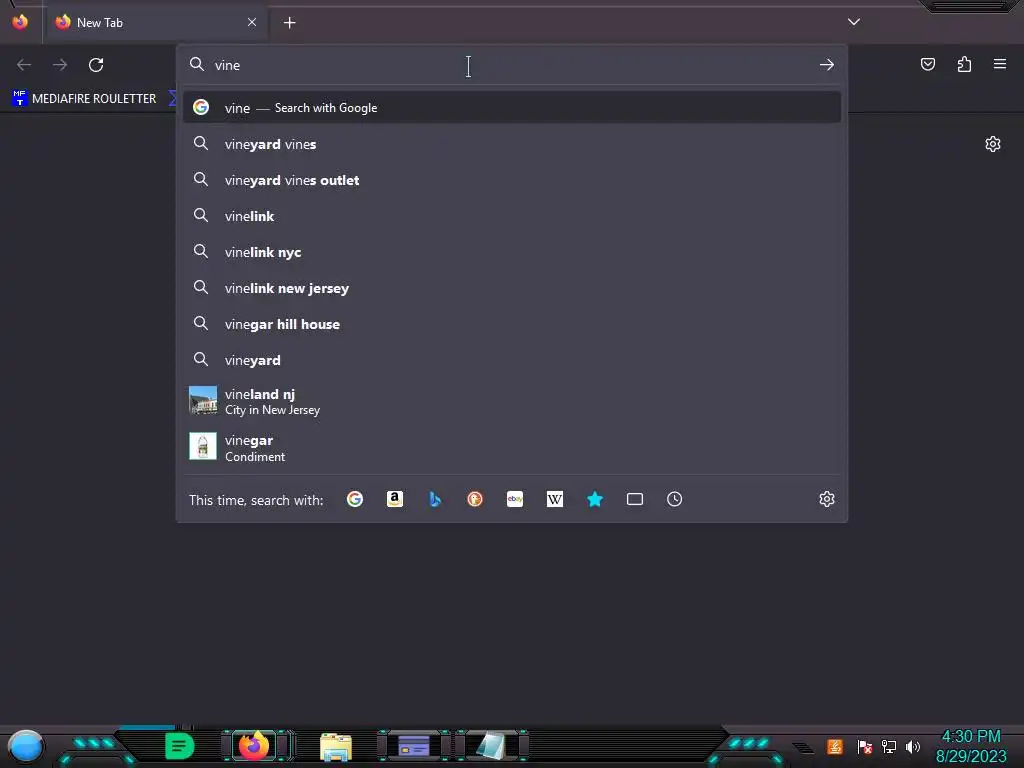Image resolution: width=1024 pixels, height=768 pixels.
Task: Open Firefox application hamburger menu
Action: click(x=1000, y=64)
